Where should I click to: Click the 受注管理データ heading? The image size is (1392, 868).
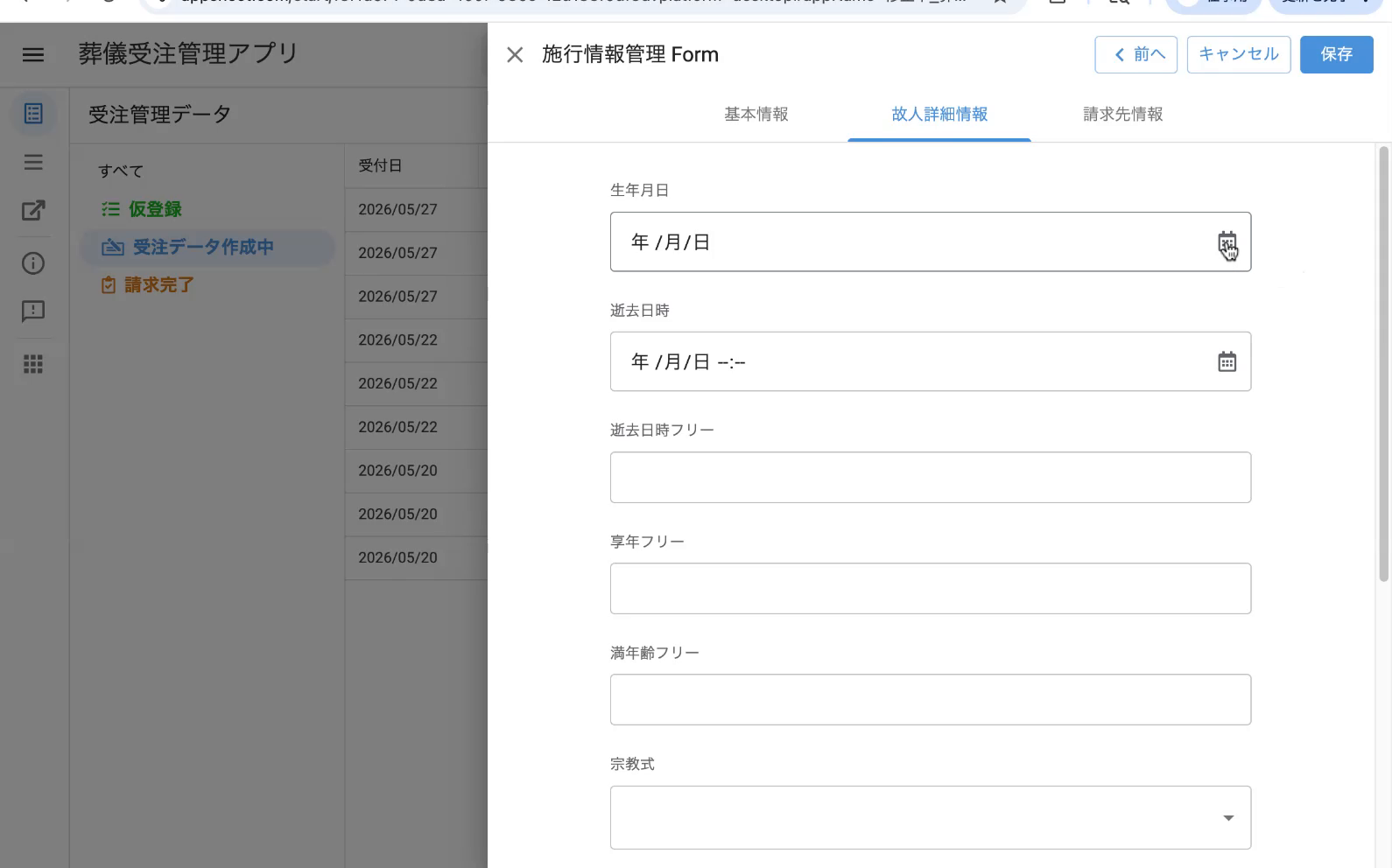tap(159, 115)
